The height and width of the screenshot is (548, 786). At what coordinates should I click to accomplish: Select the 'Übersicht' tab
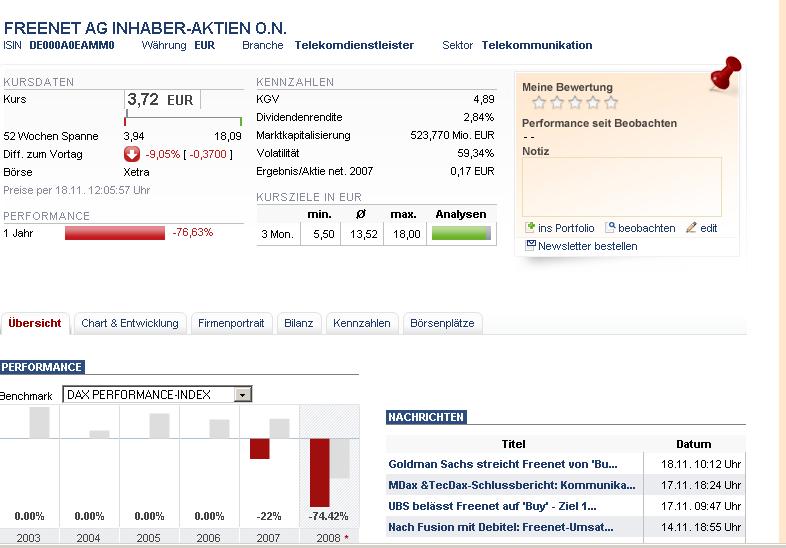click(35, 323)
